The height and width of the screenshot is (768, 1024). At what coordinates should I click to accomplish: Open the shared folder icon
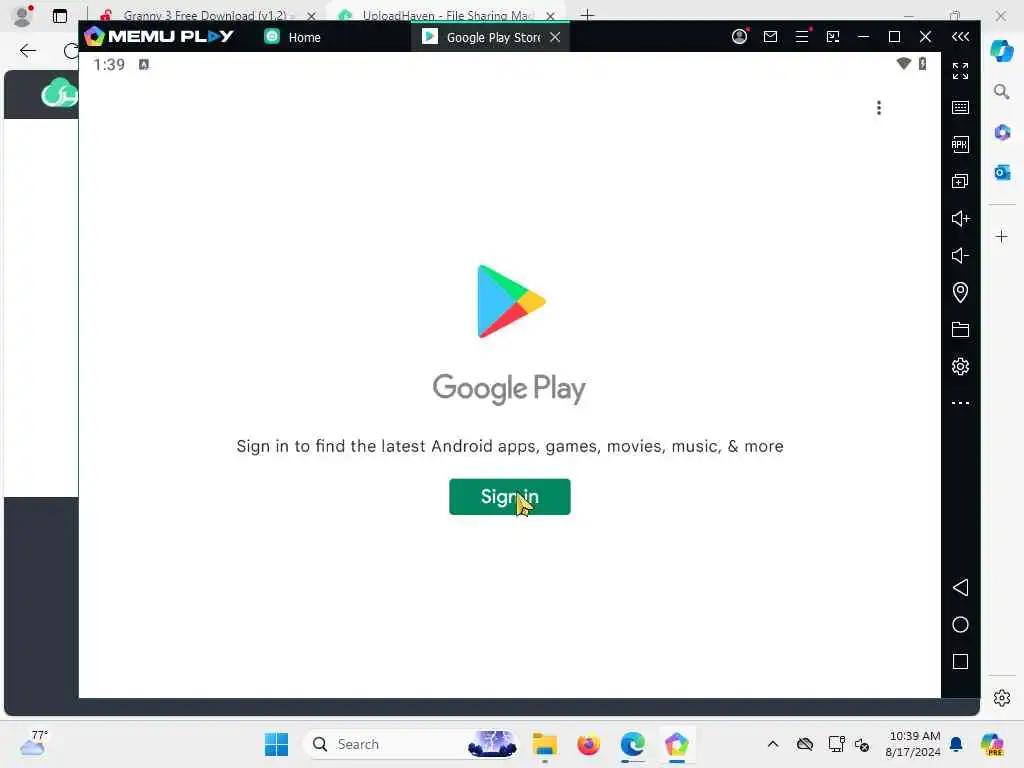point(960,329)
